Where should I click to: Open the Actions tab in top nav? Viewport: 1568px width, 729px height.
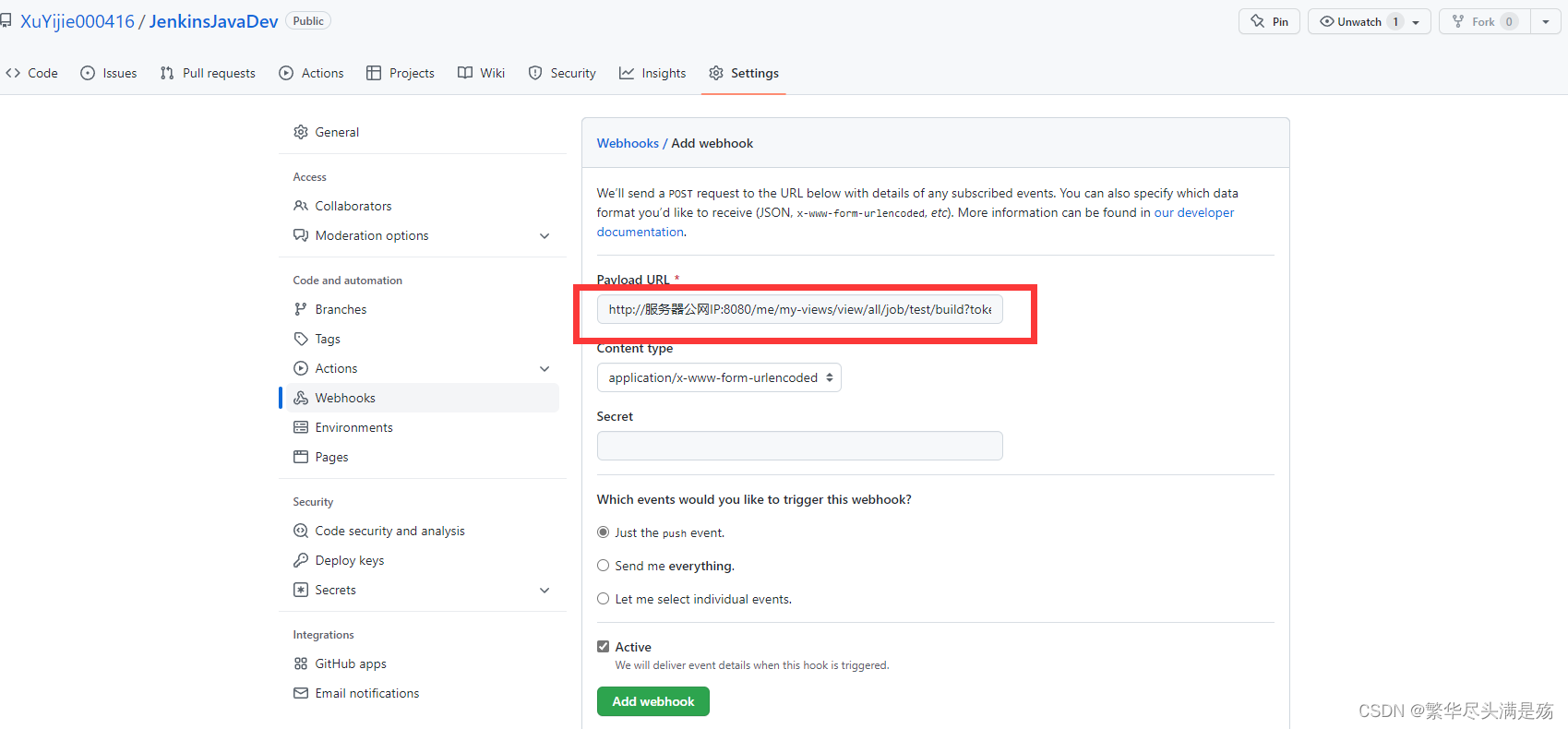(311, 73)
